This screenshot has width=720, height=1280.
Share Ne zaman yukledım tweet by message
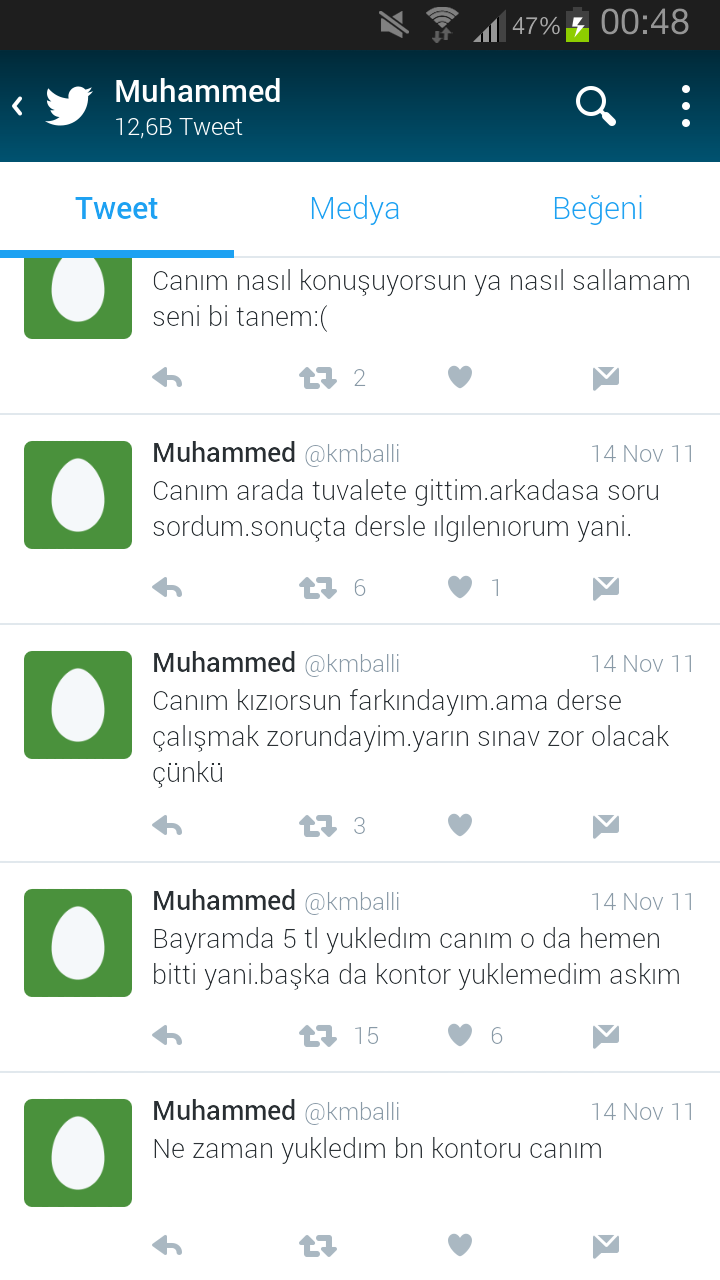click(605, 1246)
